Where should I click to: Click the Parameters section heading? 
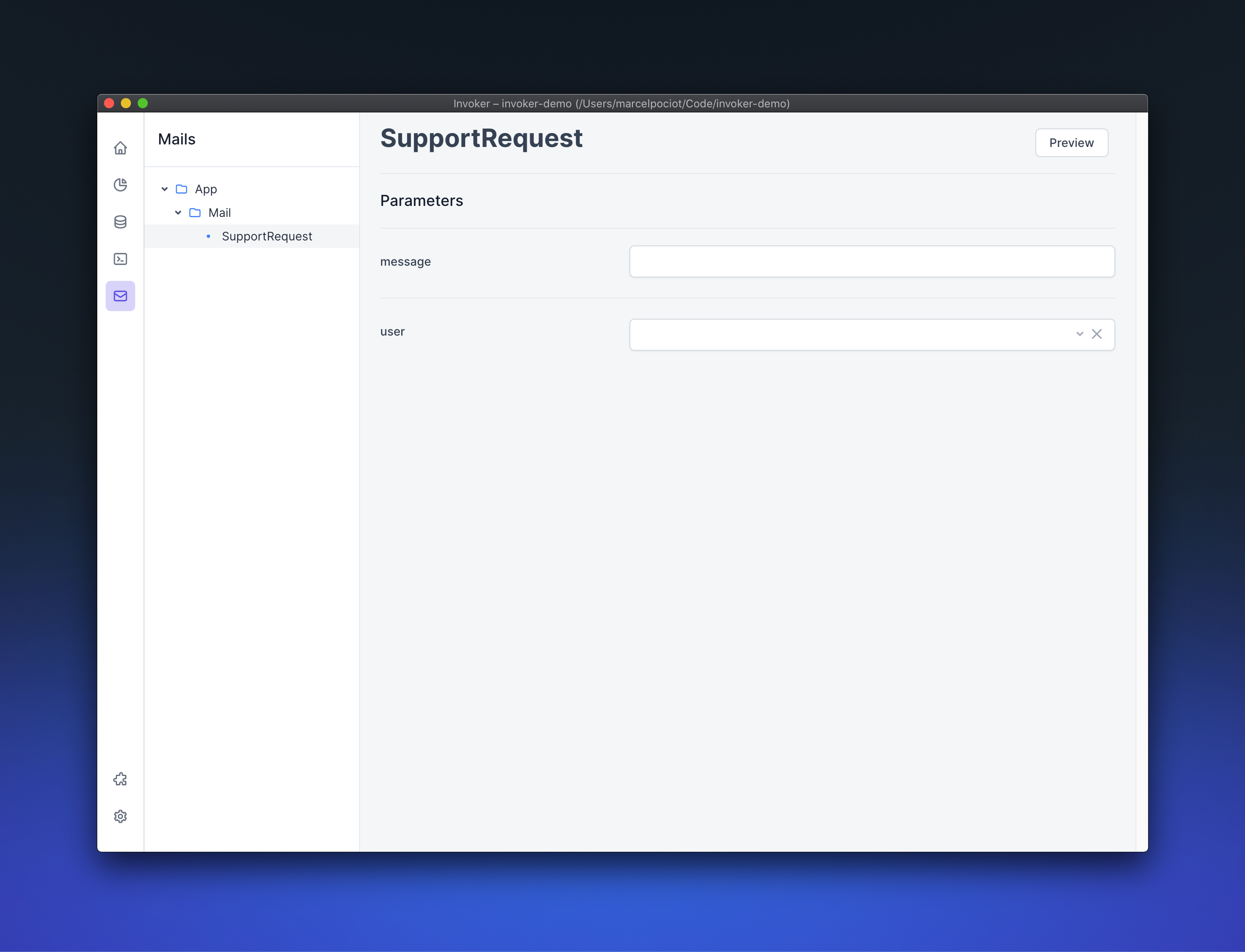coord(421,200)
